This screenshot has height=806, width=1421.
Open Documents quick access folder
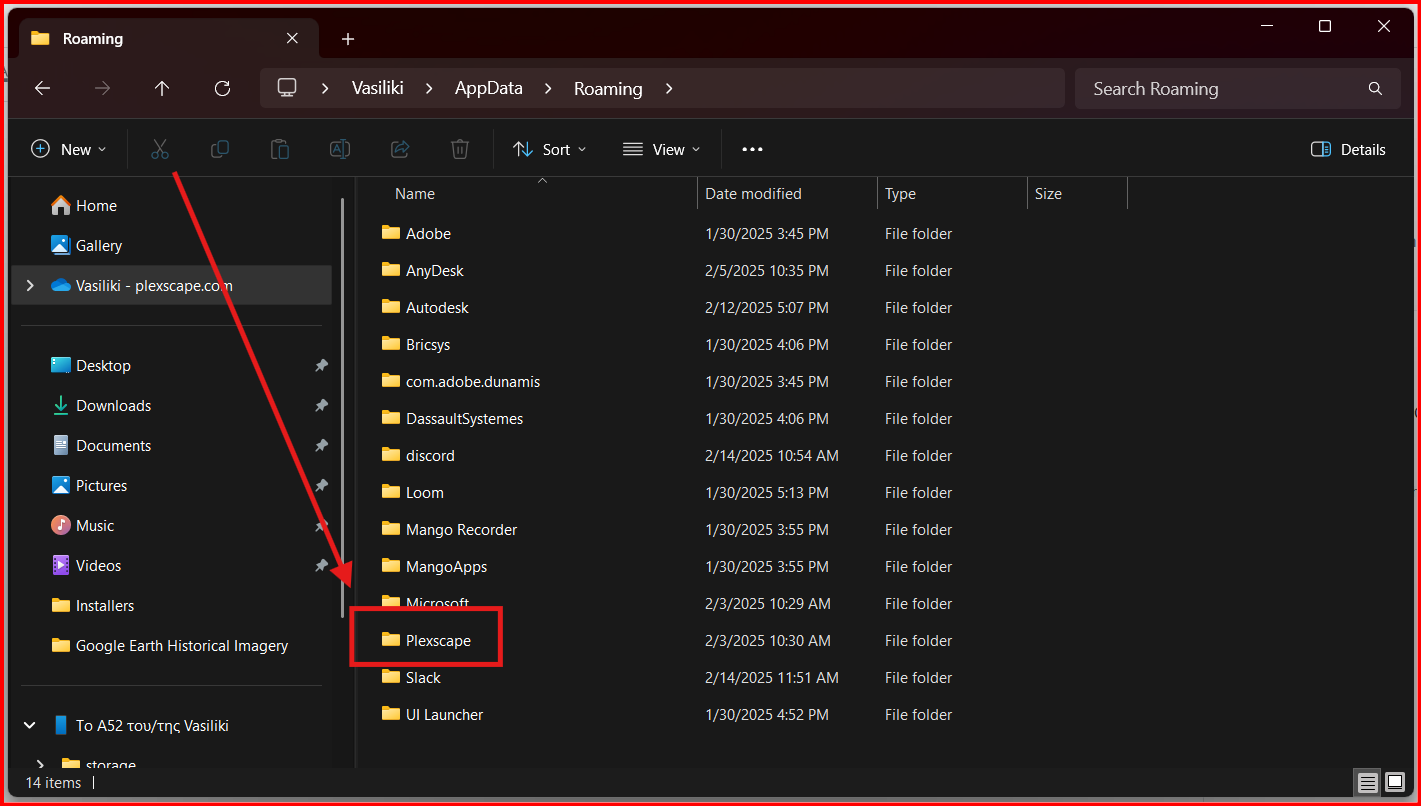pos(101,445)
